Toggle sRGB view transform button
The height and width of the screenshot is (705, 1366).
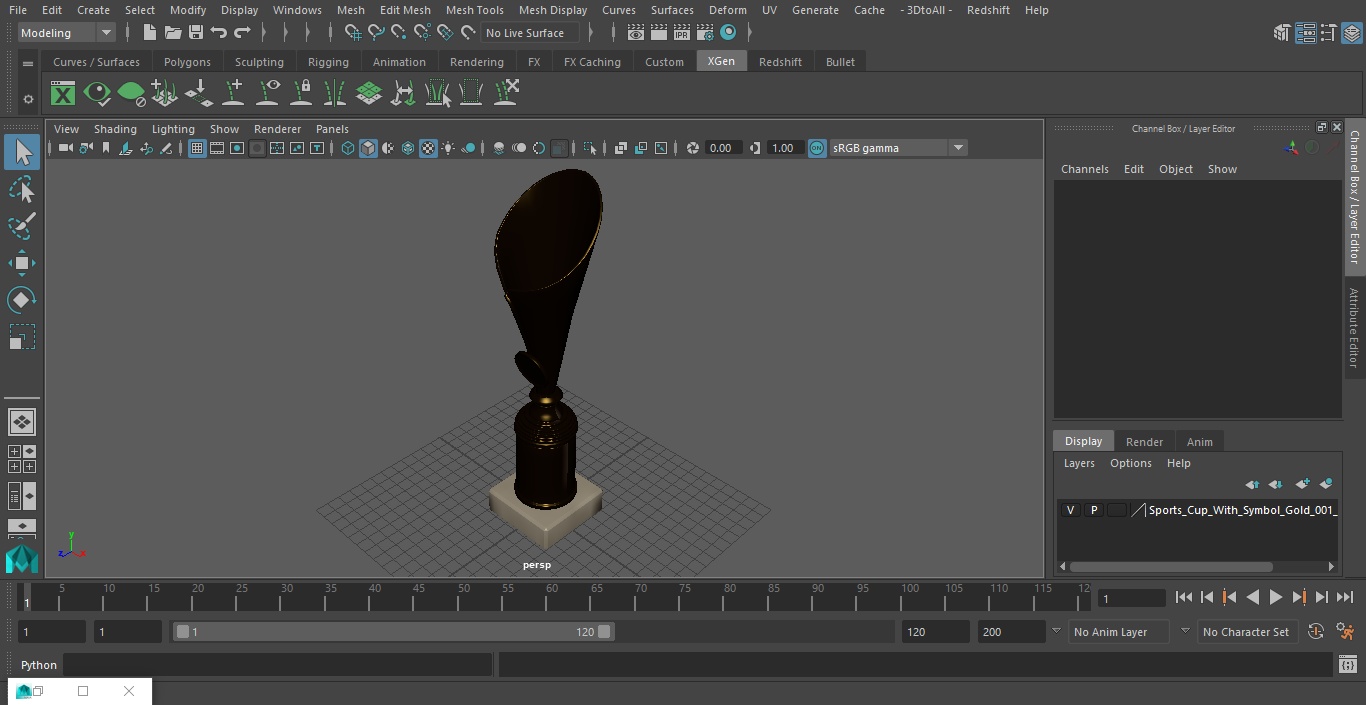817,148
